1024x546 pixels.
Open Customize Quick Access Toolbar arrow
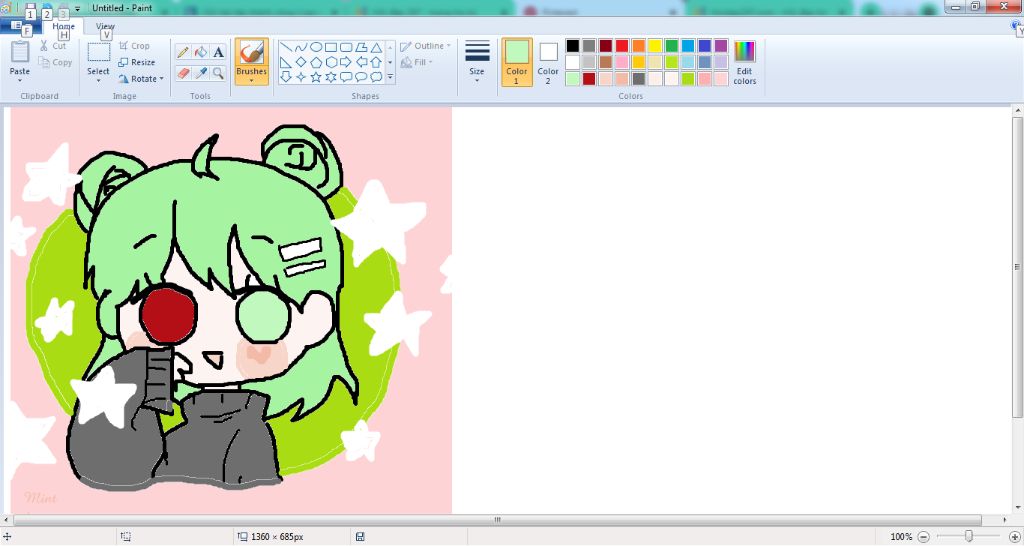78,8
